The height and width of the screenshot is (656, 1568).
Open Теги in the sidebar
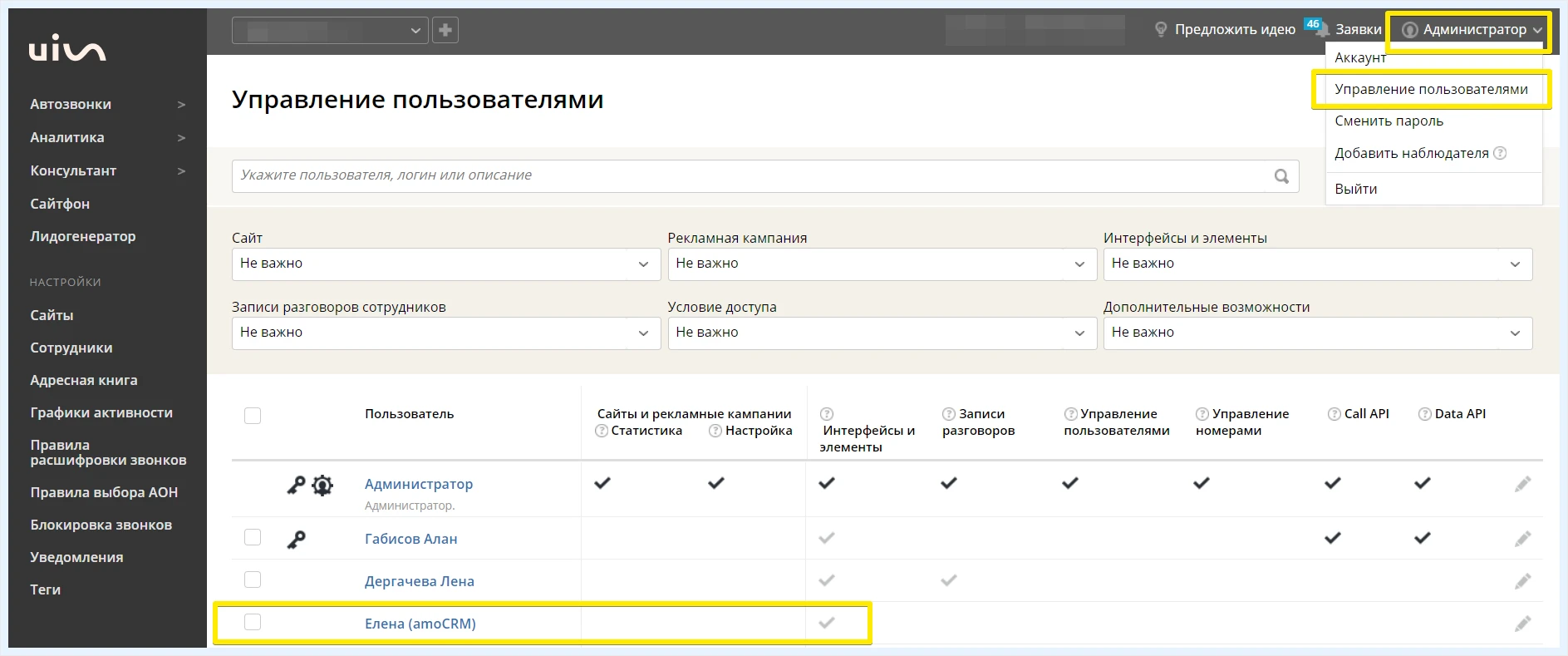[46, 589]
